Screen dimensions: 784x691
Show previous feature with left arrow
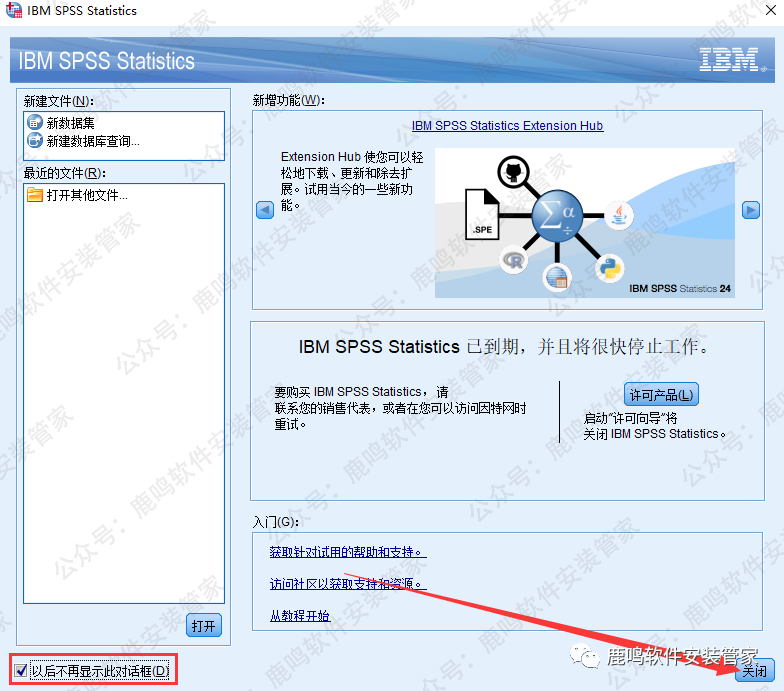click(265, 210)
